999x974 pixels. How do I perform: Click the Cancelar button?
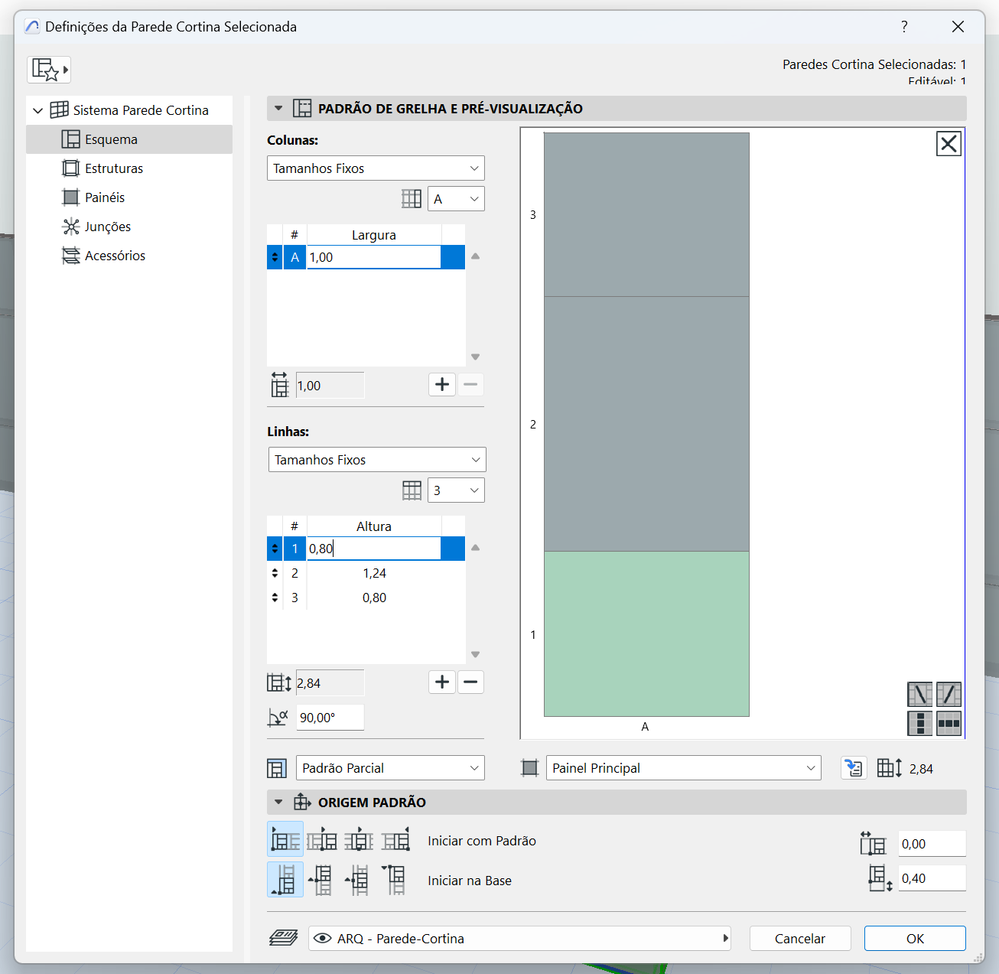800,938
